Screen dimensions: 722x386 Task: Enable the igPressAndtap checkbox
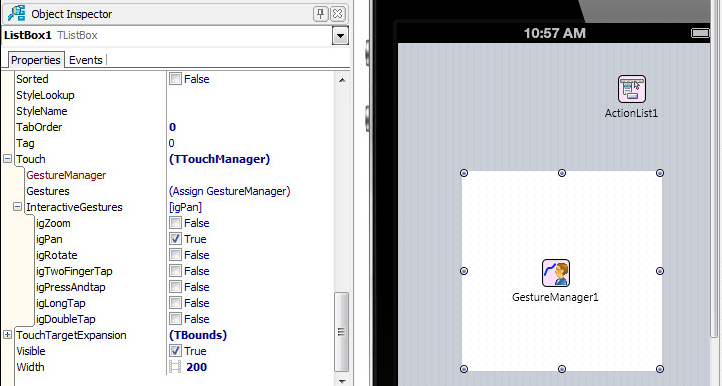[175, 287]
